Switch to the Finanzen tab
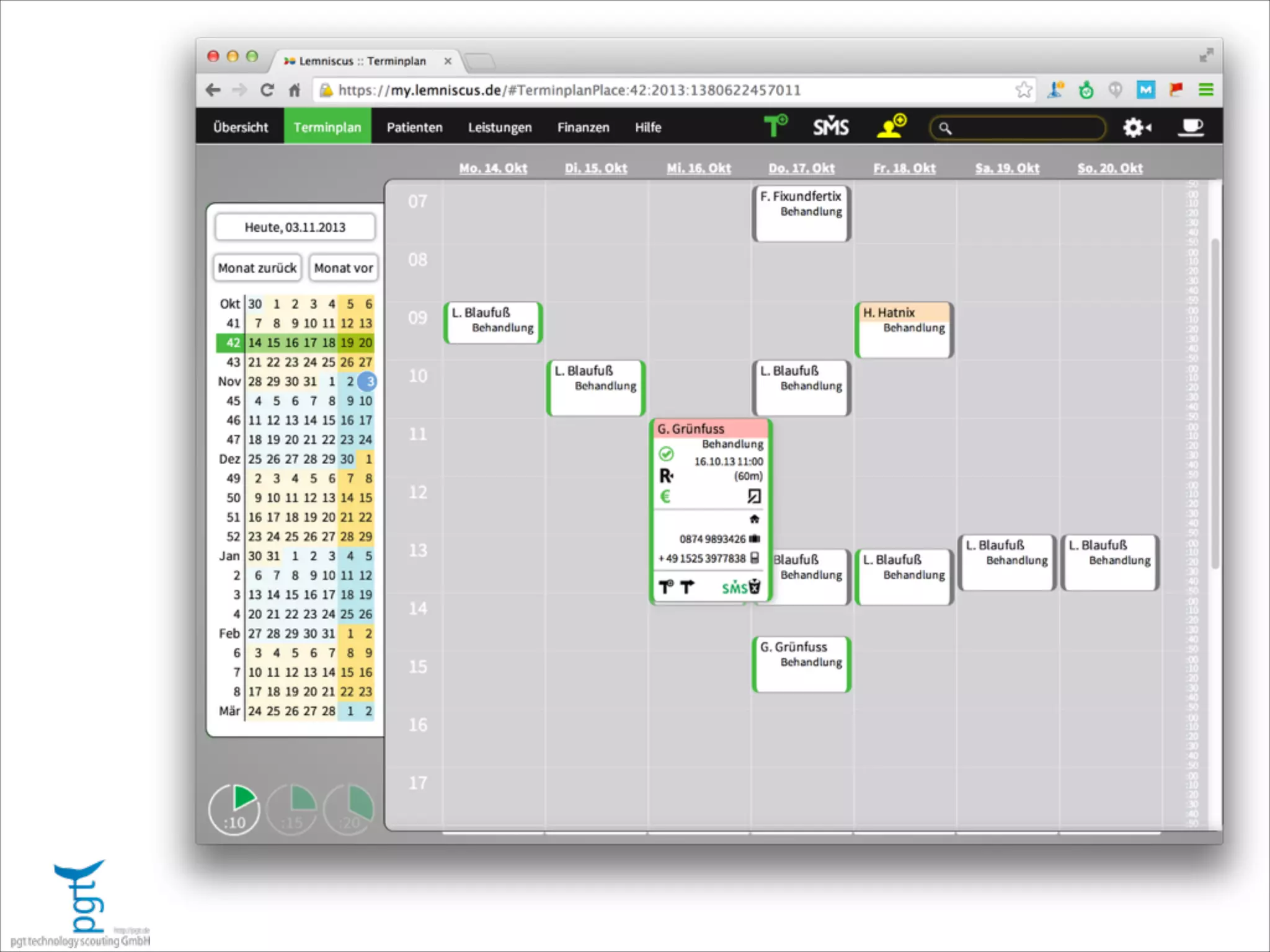 [583, 127]
